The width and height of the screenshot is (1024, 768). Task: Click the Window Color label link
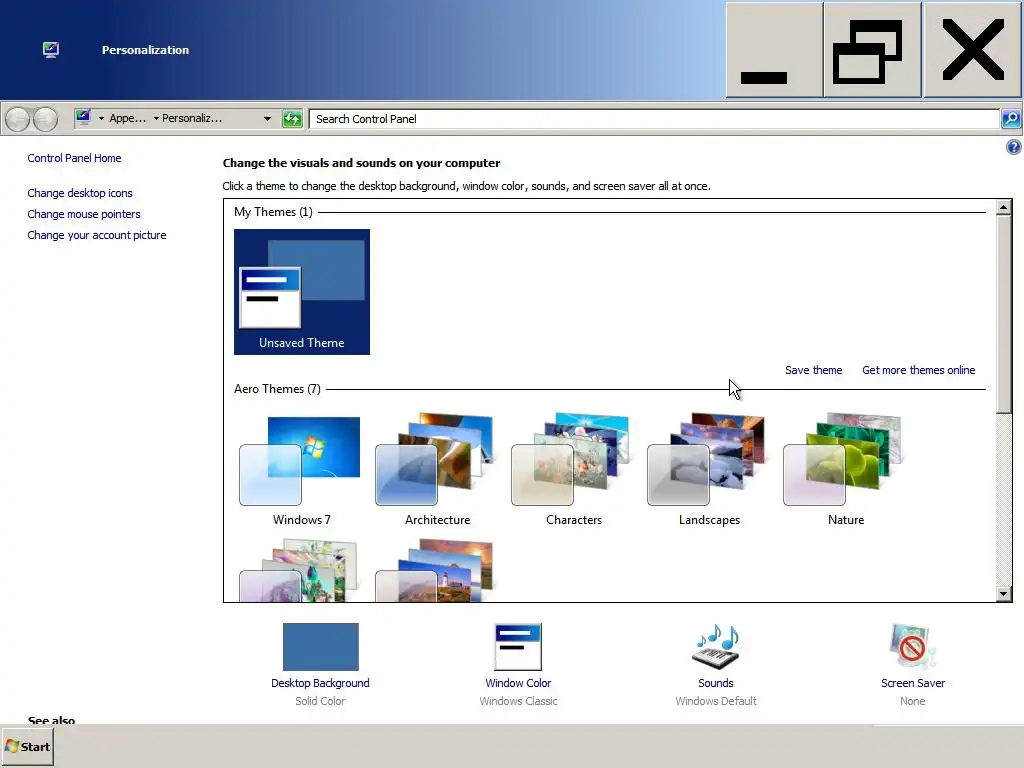(518, 683)
